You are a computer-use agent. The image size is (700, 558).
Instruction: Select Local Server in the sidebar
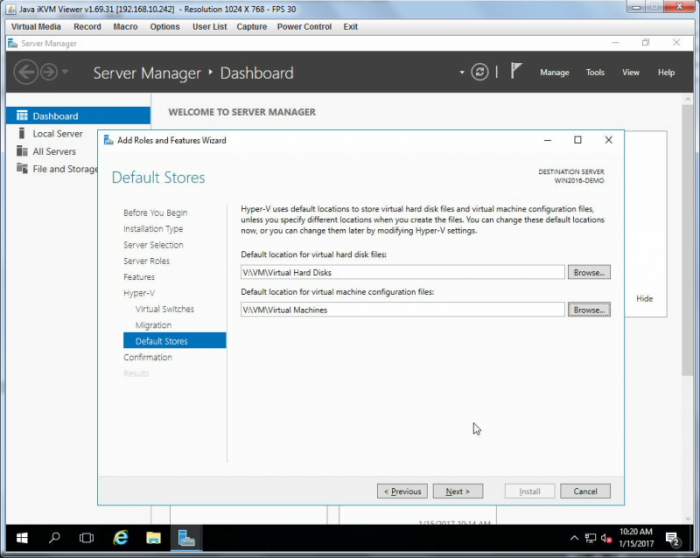pyautogui.click(x=57, y=133)
